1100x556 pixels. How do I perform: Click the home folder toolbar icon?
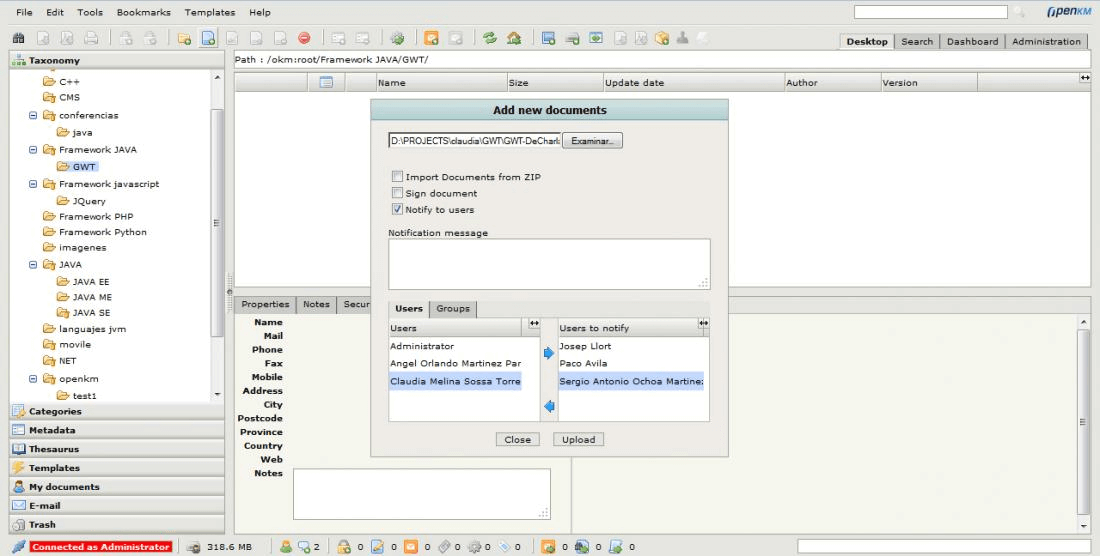(514, 39)
